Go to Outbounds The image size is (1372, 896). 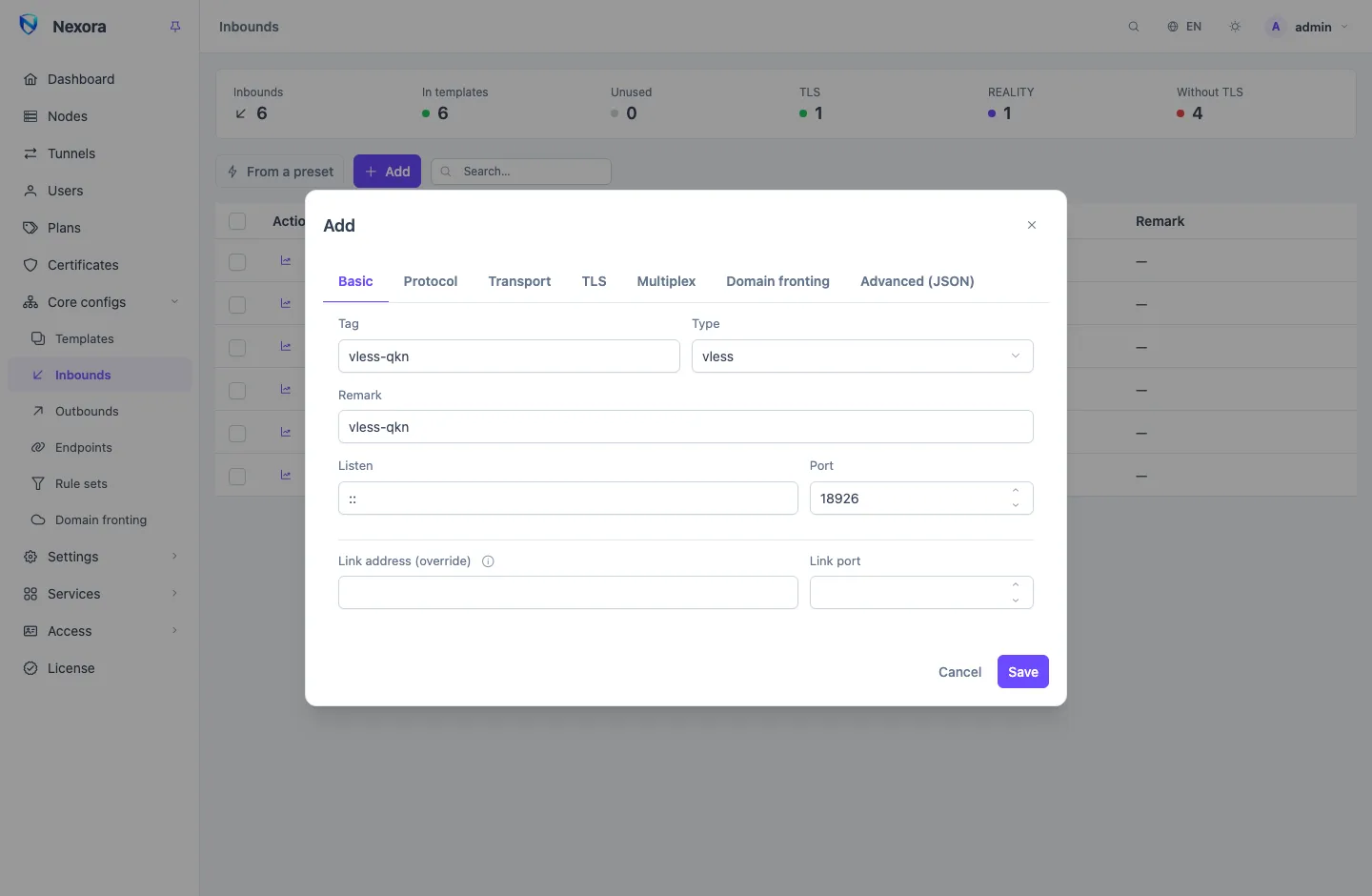(x=100, y=411)
